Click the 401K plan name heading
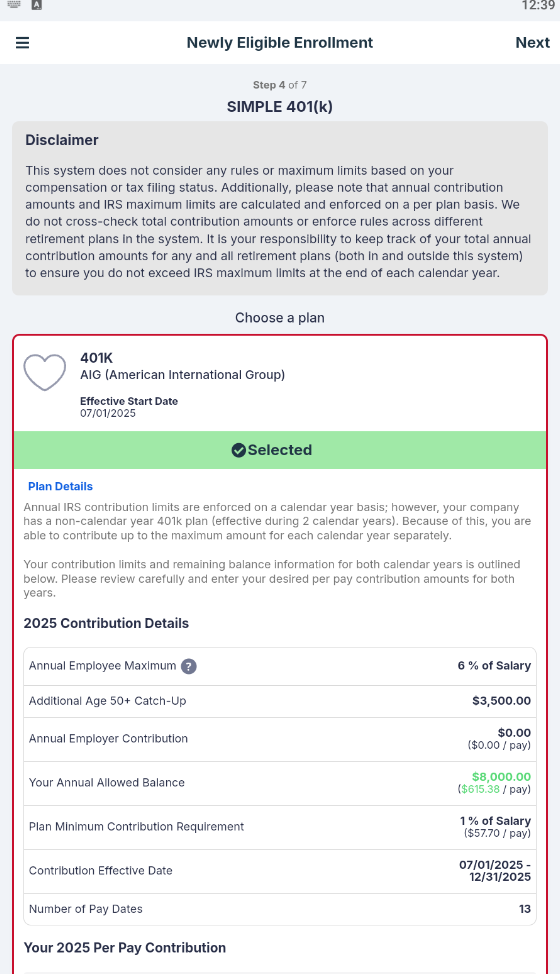The width and height of the screenshot is (560, 974). (96, 358)
